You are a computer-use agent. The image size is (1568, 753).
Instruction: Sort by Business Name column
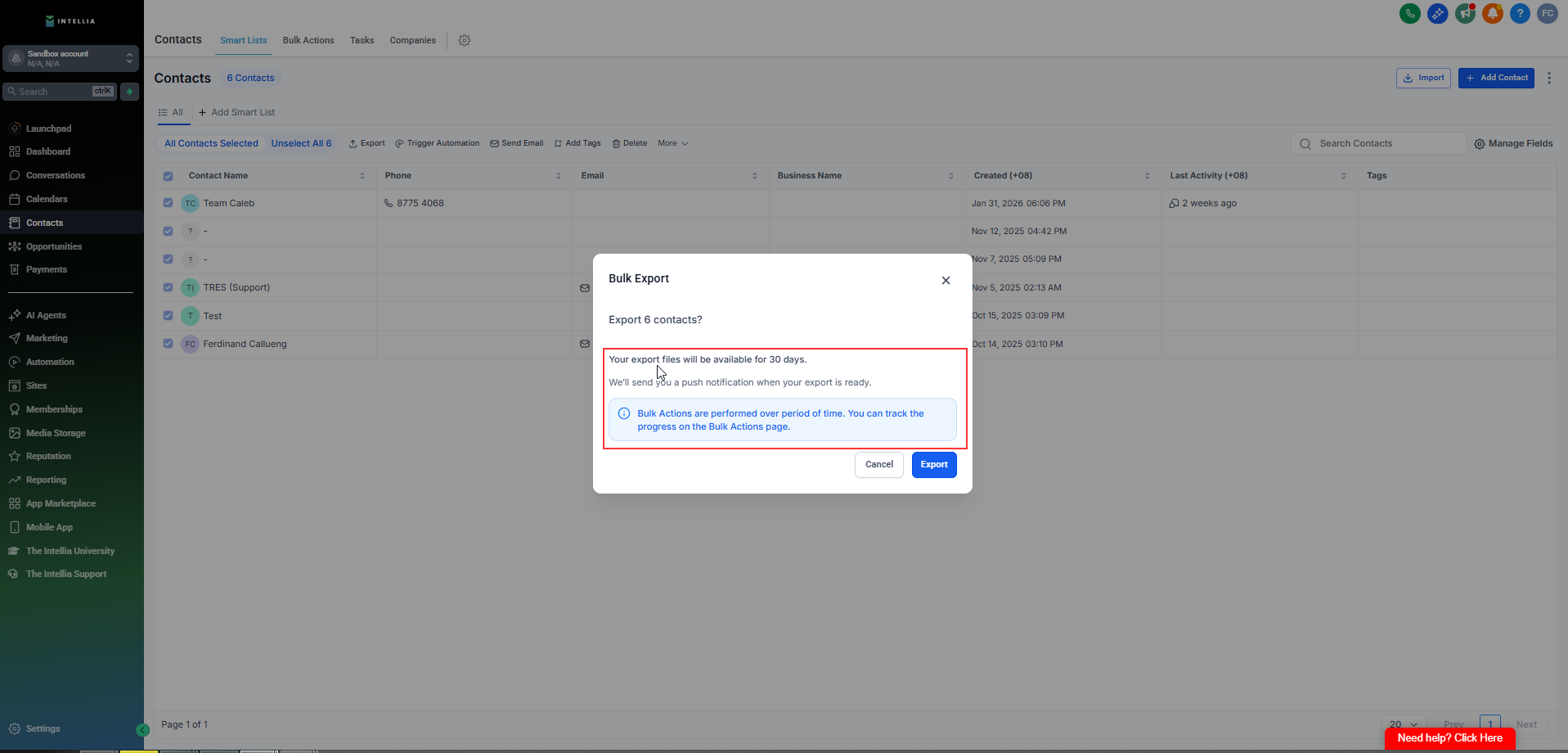point(951,176)
